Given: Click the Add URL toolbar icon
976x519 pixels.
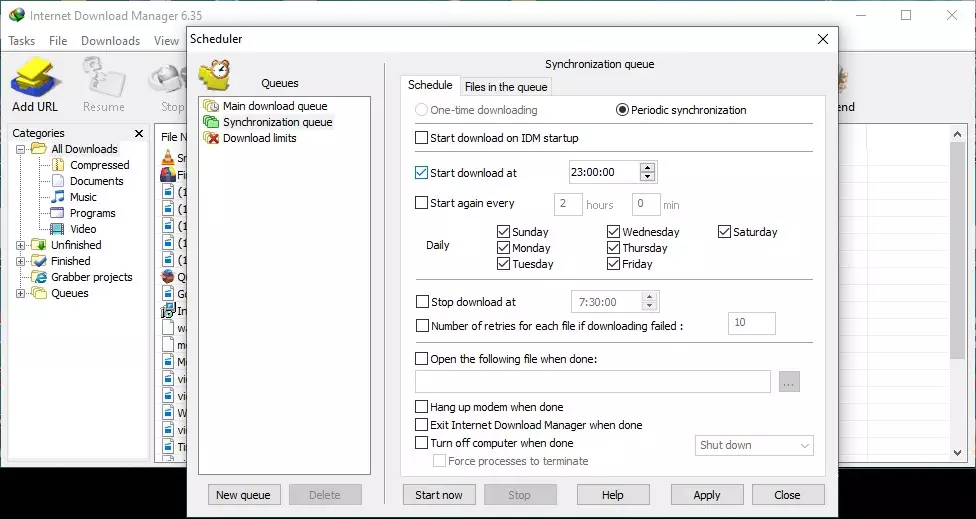Looking at the screenshot, I should click(x=35, y=80).
